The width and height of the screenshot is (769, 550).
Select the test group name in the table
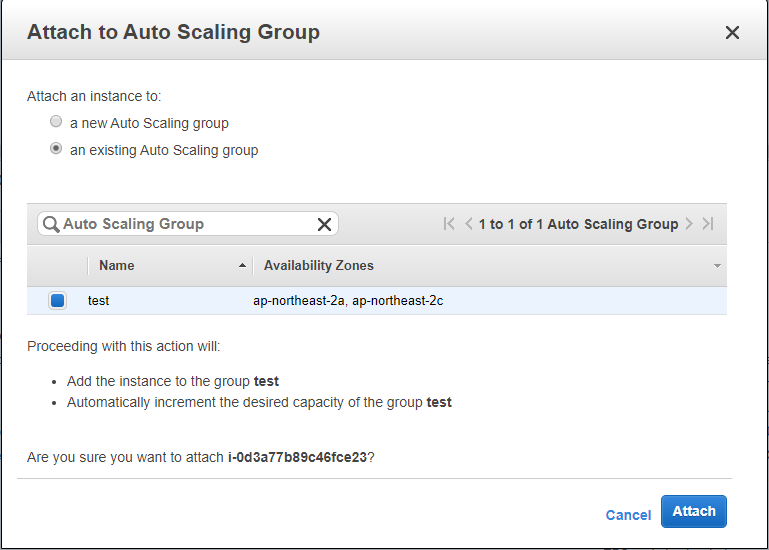tap(99, 300)
